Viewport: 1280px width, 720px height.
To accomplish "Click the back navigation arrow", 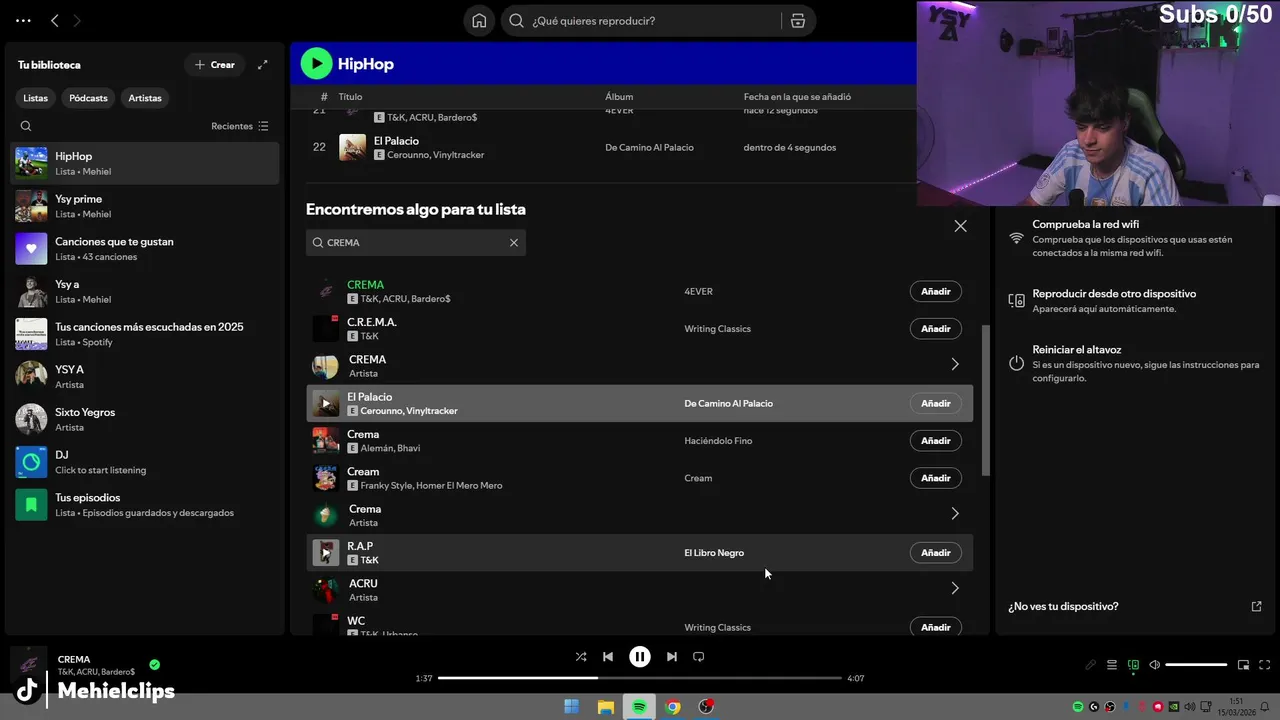I will pyautogui.click(x=55, y=20).
